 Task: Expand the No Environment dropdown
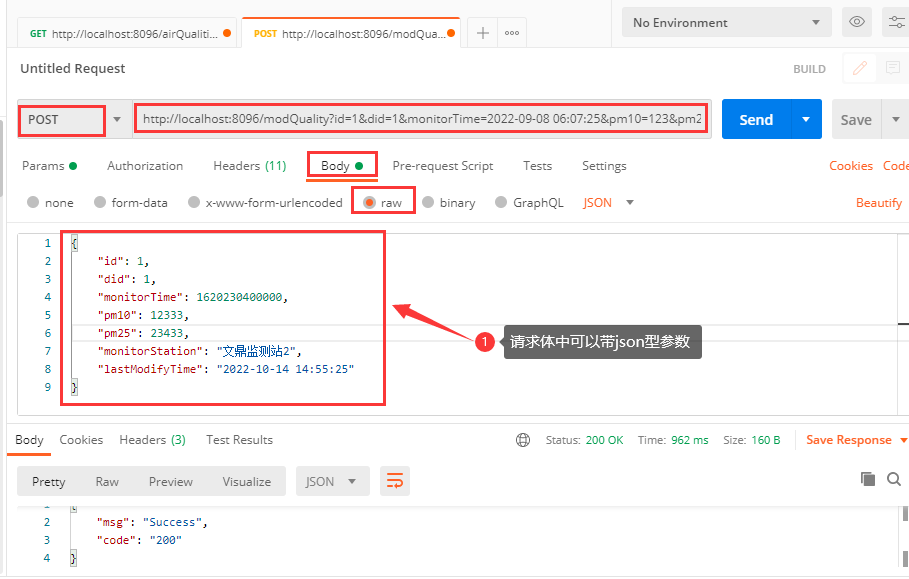tap(726, 22)
